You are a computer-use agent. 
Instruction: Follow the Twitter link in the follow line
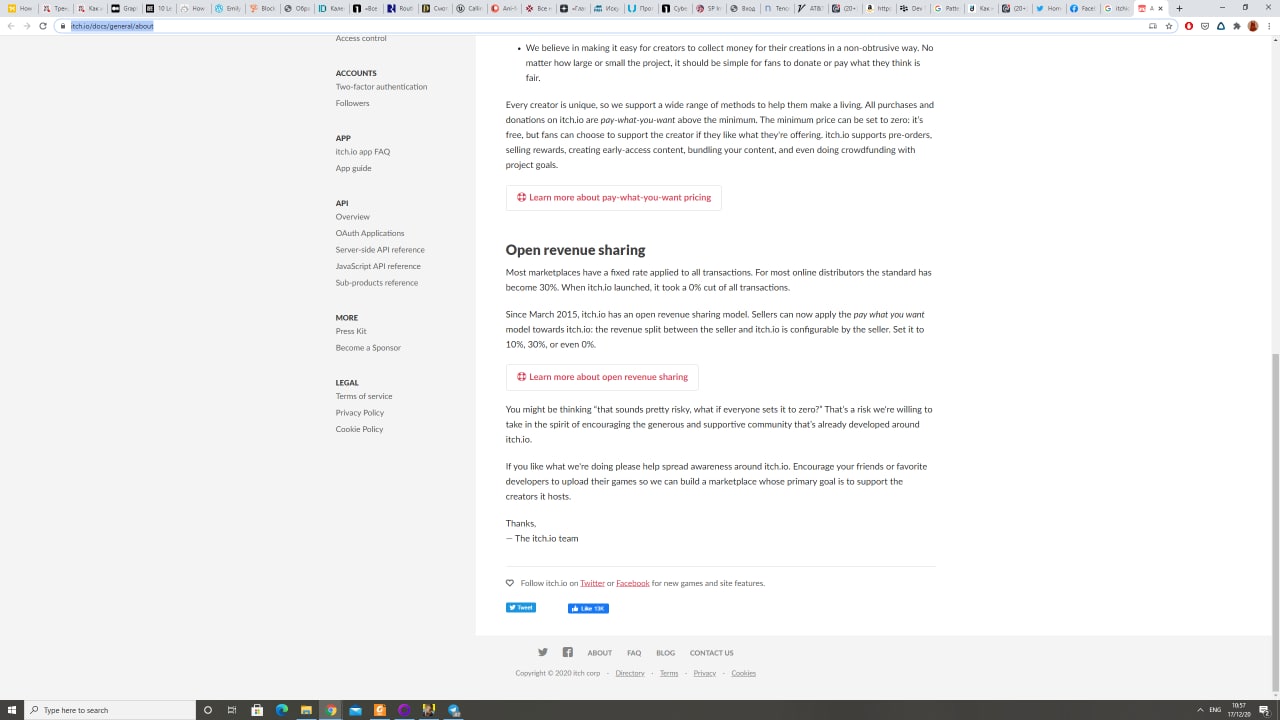592,583
